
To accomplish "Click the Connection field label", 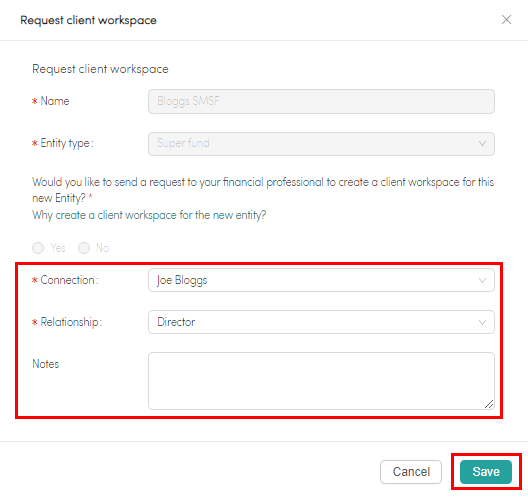I will point(69,280).
